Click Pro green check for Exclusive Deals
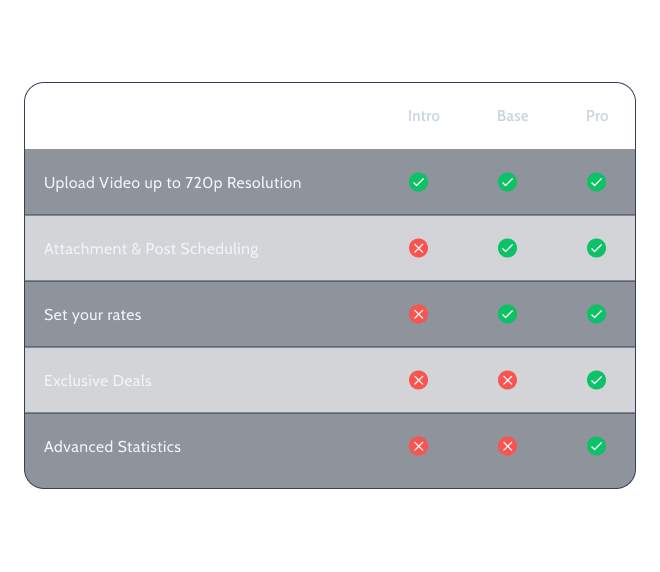Viewport: 660px width, 572px height. [x=596, y=380]
